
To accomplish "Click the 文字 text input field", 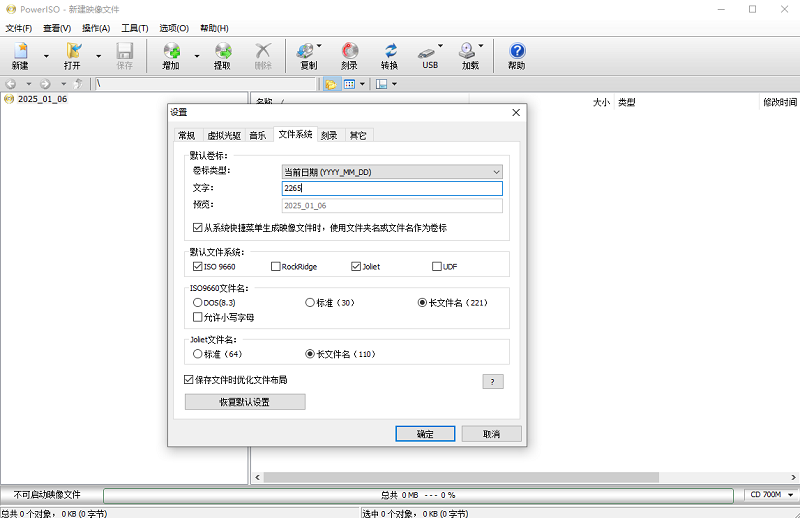I will click(x=392, y=188).
